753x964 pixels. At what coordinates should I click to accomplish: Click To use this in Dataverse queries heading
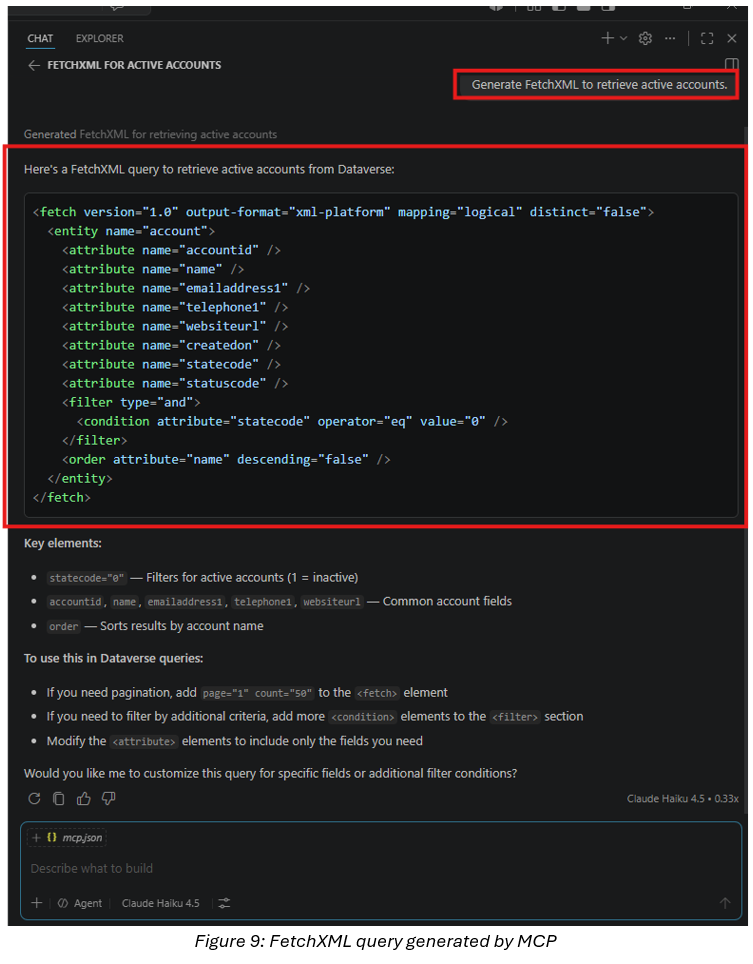tap(114, 658)
